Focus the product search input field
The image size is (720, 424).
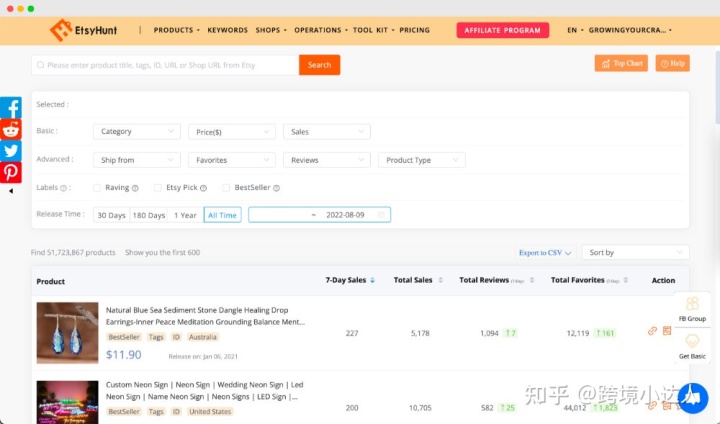point(165,65)
